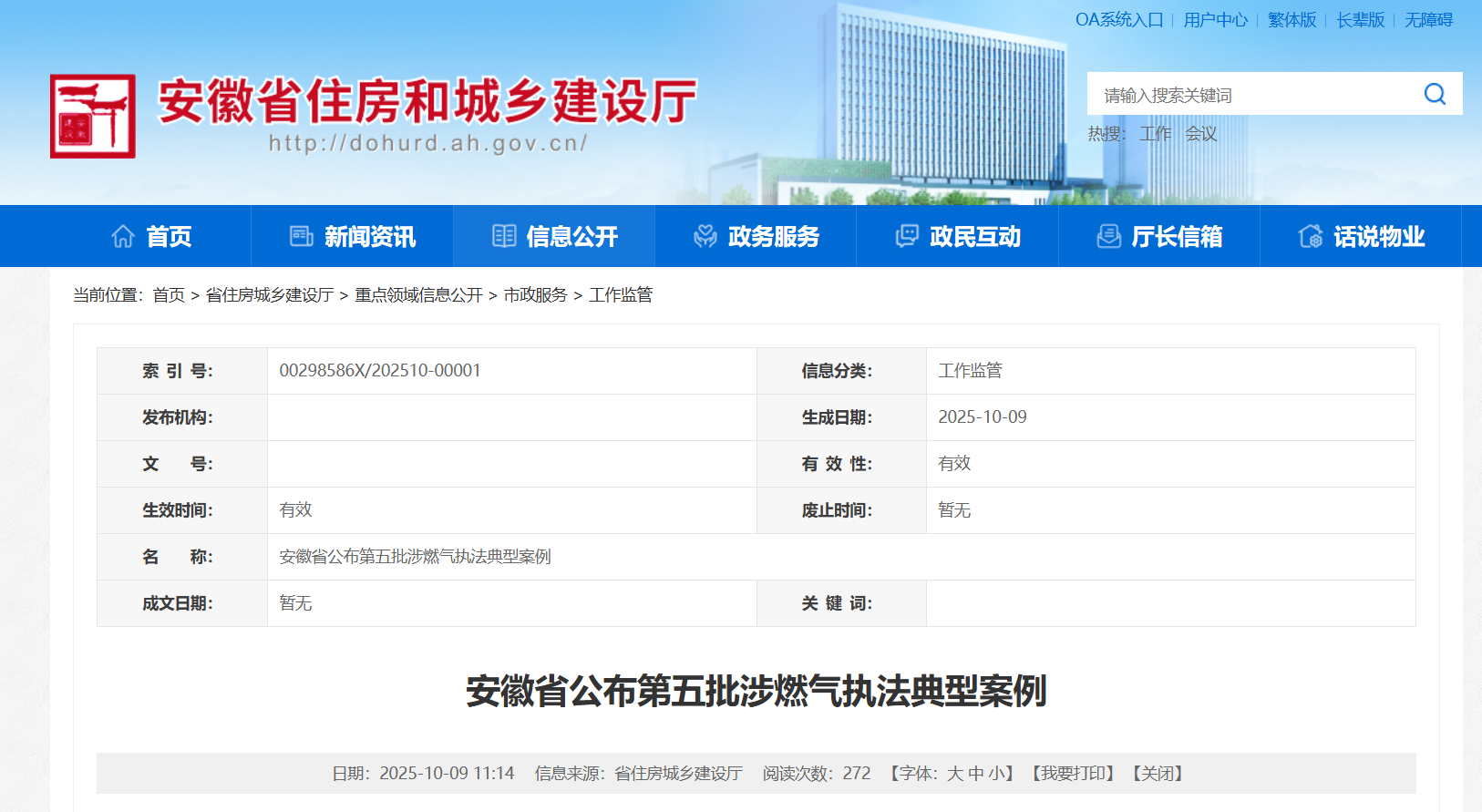
Task: Click the article headline 安徽省公布第五批涉燃气执法典型案例
Action: [x=756, y=692]
